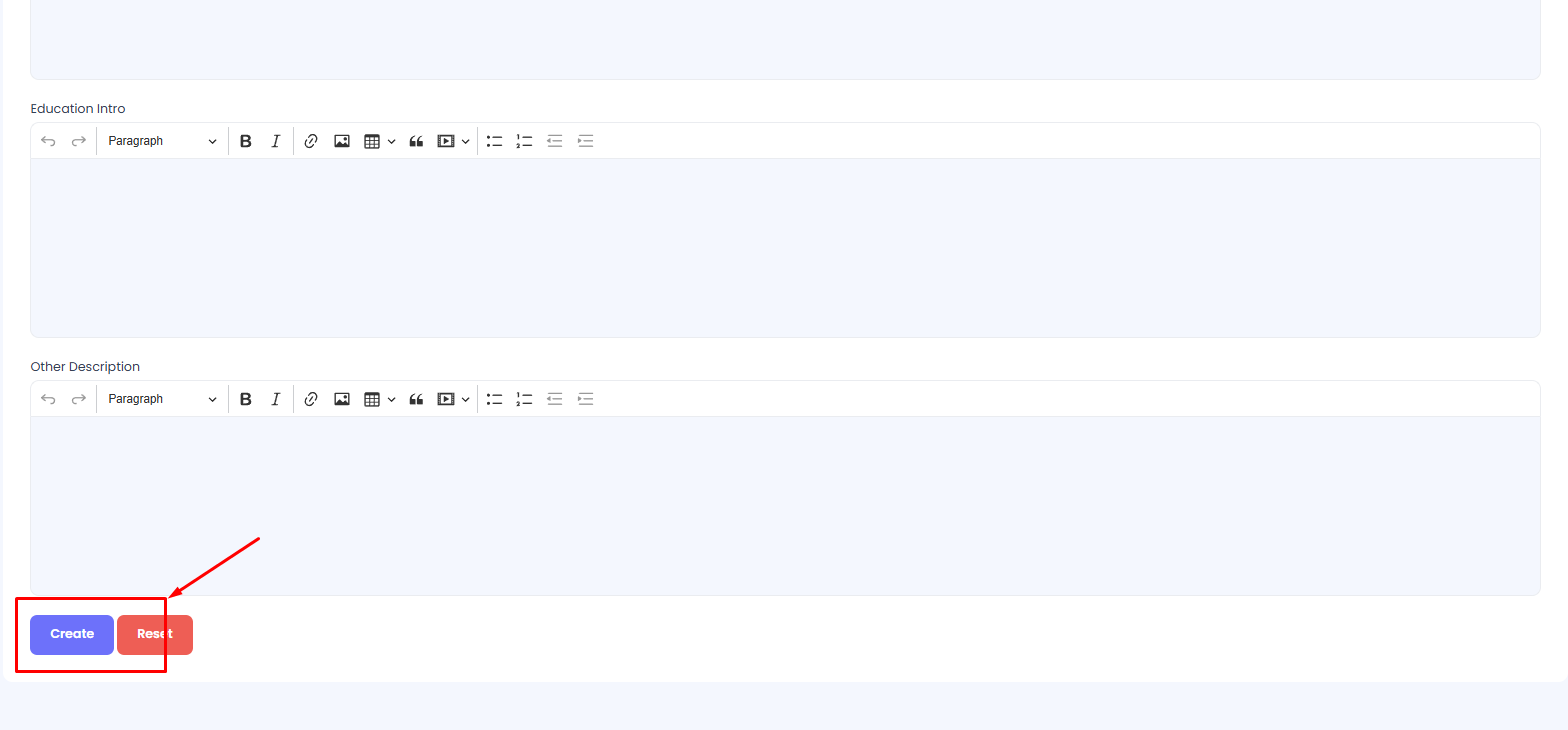Viewport: 1568px width, 730px height.
Task: Insert link in Education Intro editor
Action: point(311,141)
